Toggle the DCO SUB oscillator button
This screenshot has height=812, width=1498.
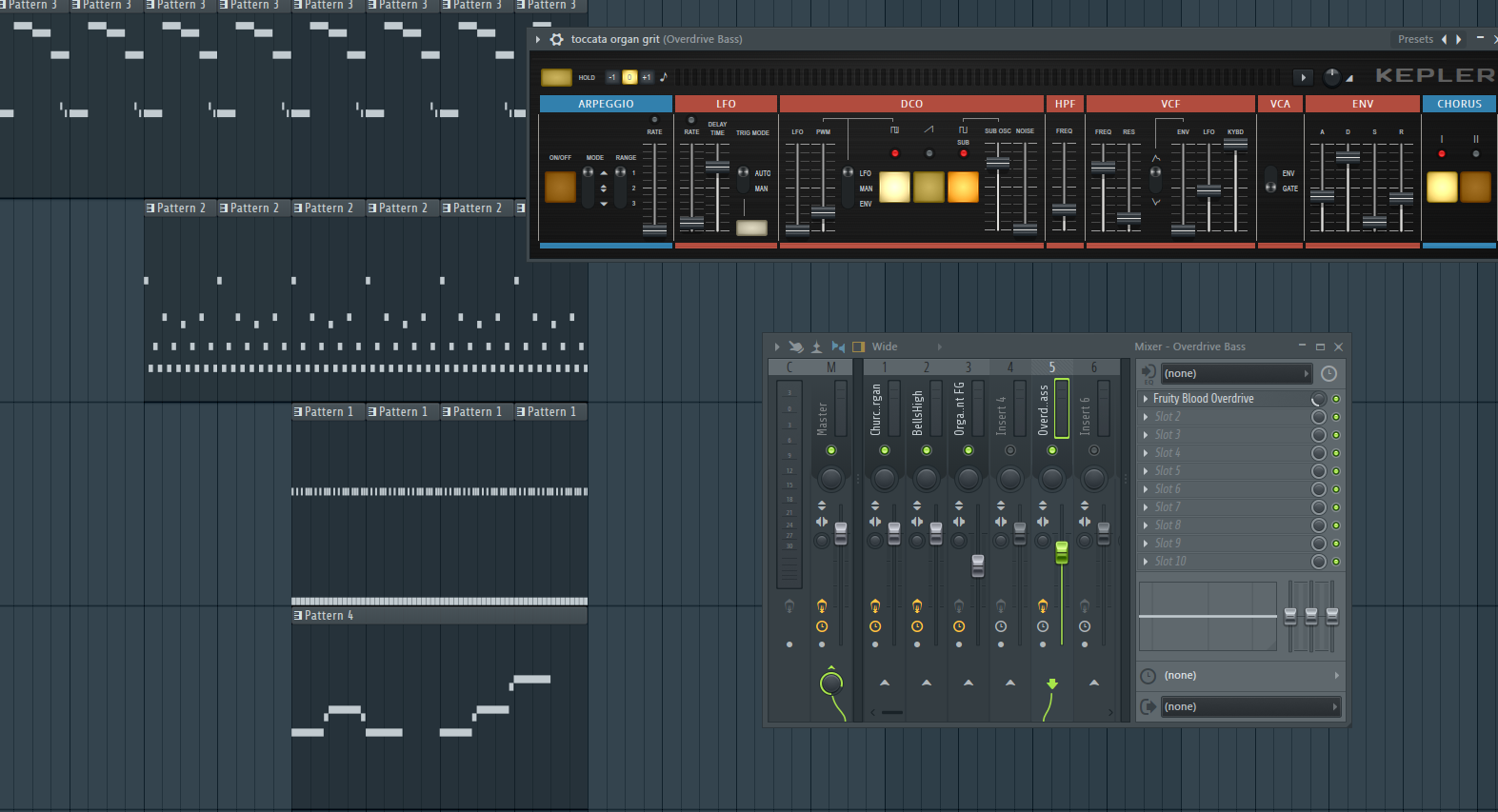tap(963, 187)
